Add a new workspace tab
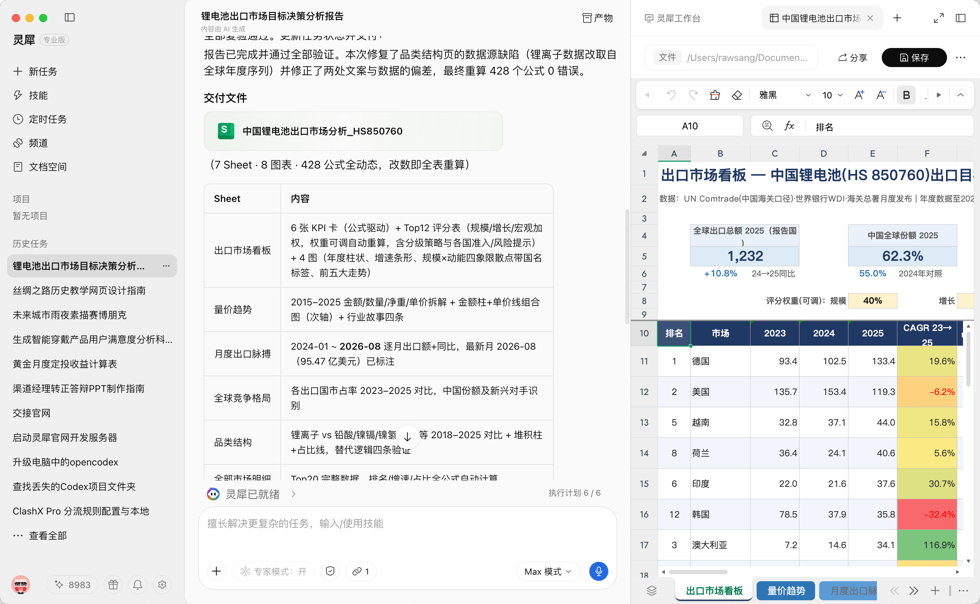The height and width of the screenshot is (604, 980). tap(897, 18)
